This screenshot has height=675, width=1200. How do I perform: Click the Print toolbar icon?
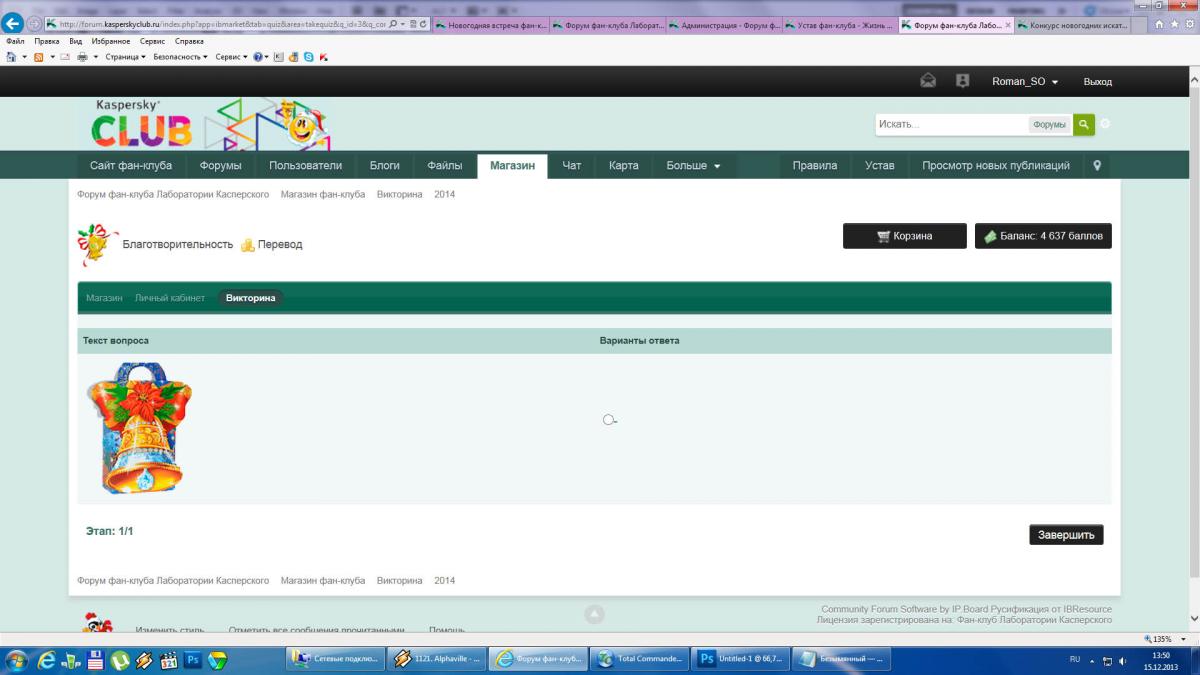[82, 57]
